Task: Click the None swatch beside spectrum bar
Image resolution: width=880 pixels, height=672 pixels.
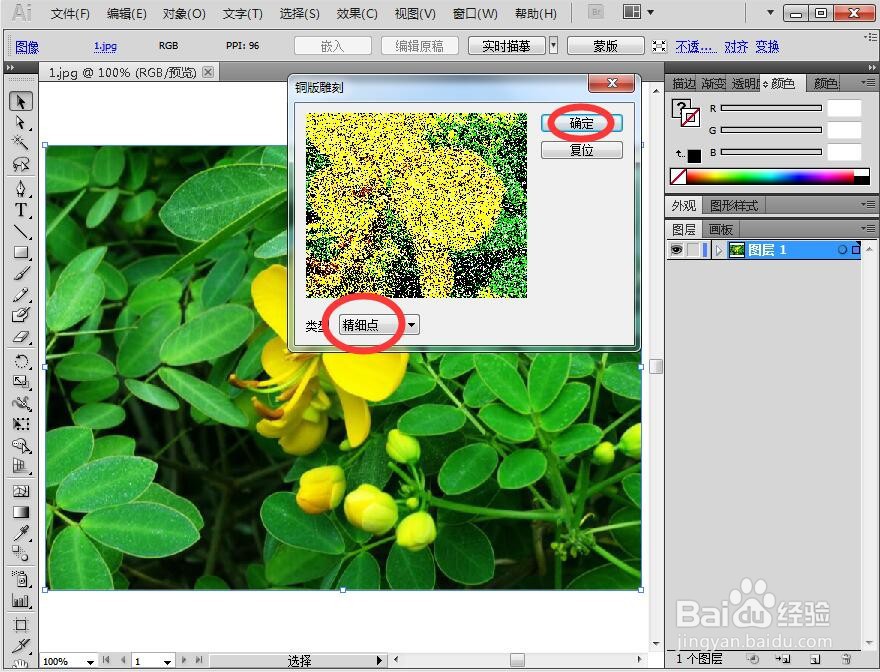Action: [x=678, y=176]
